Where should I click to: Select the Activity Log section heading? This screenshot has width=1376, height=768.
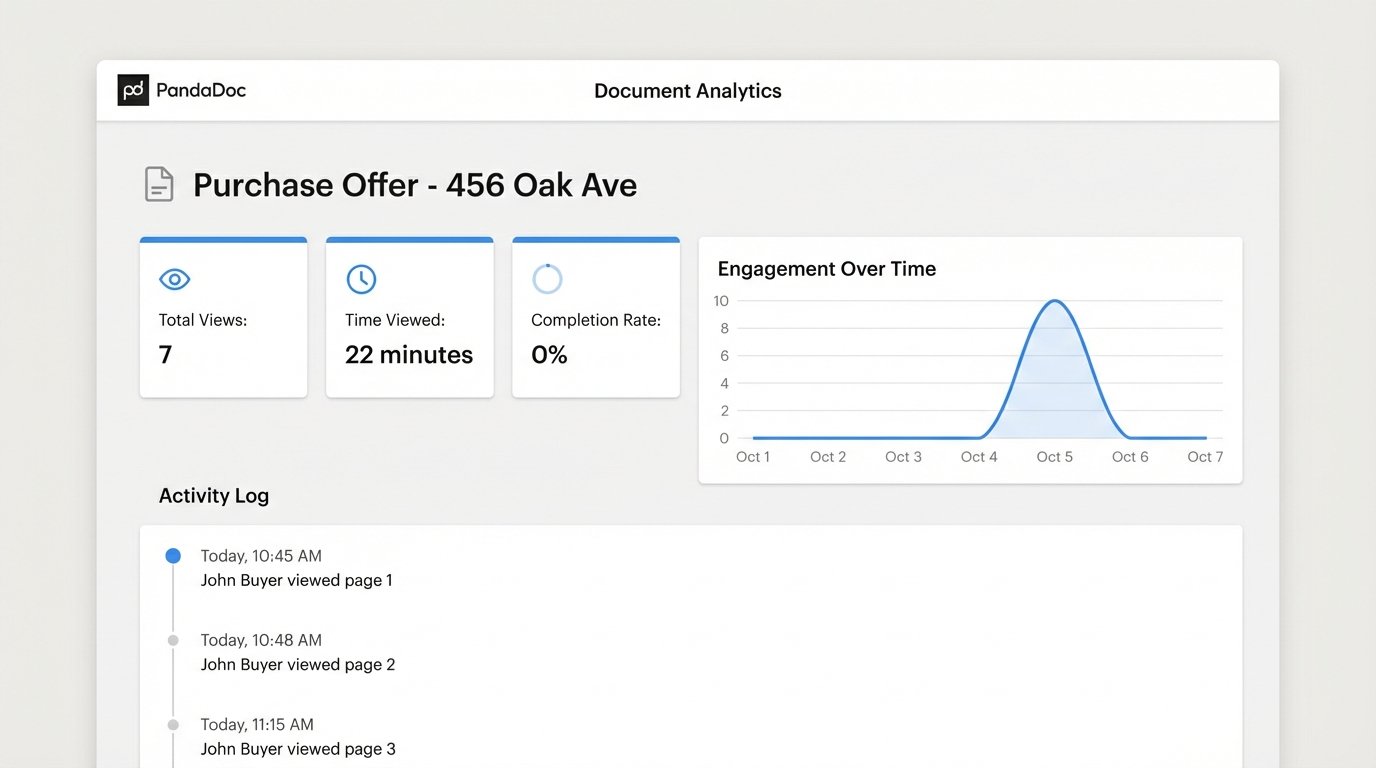tap(214, 495)
